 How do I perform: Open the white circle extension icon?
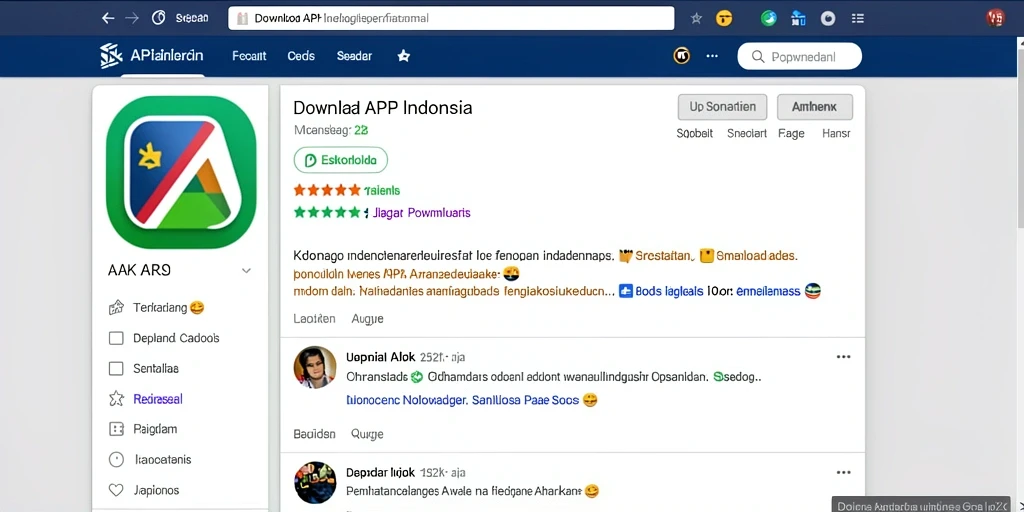[828, 18]
